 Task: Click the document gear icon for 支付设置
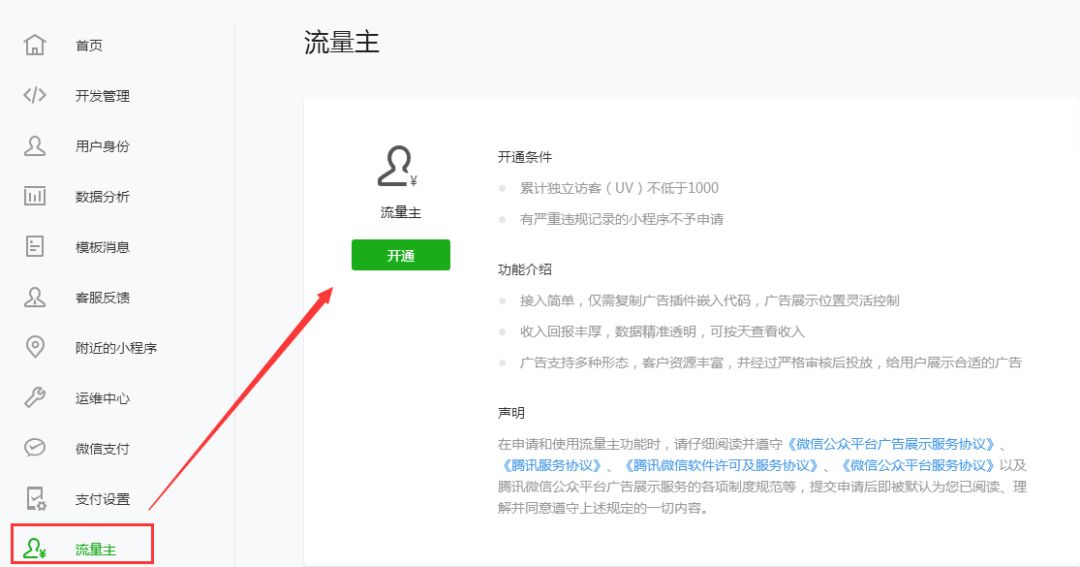tap(36, 498)
